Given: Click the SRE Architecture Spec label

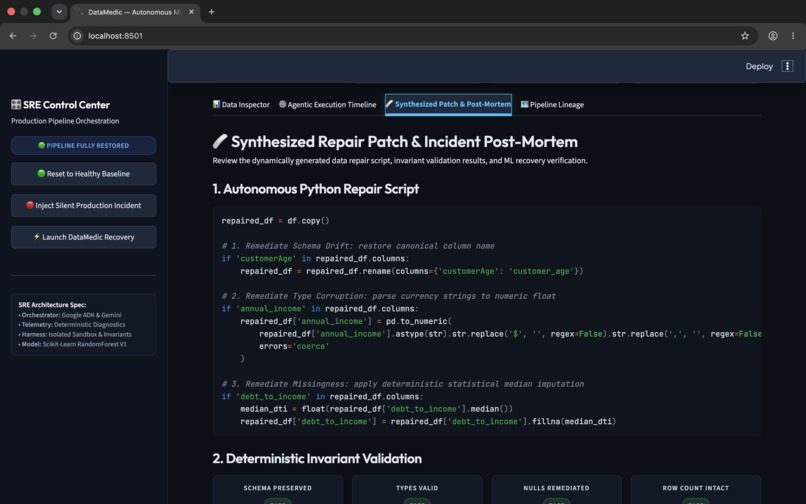Looking at the screenshot, I should 52,304.
